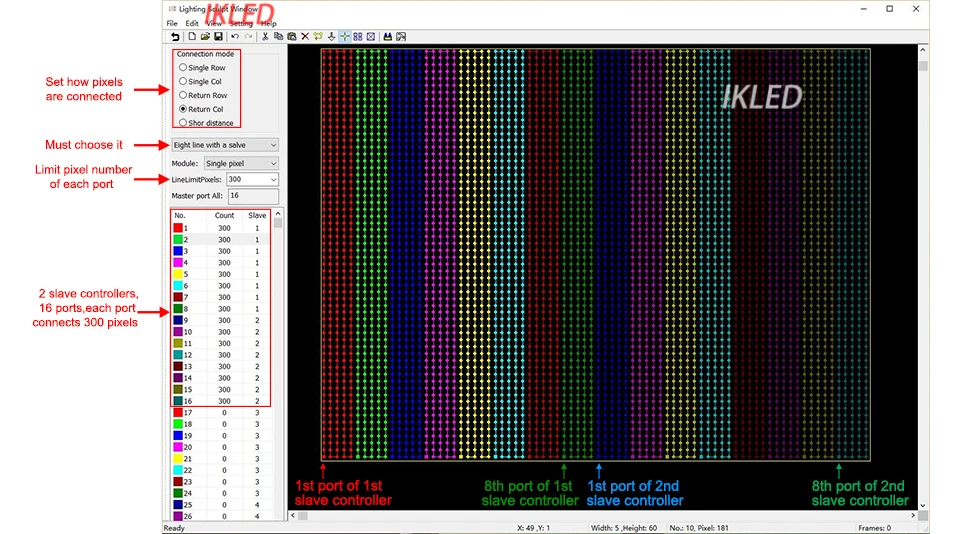
Task: Click the red color swatch of port 1
Action: click(178, 228)
